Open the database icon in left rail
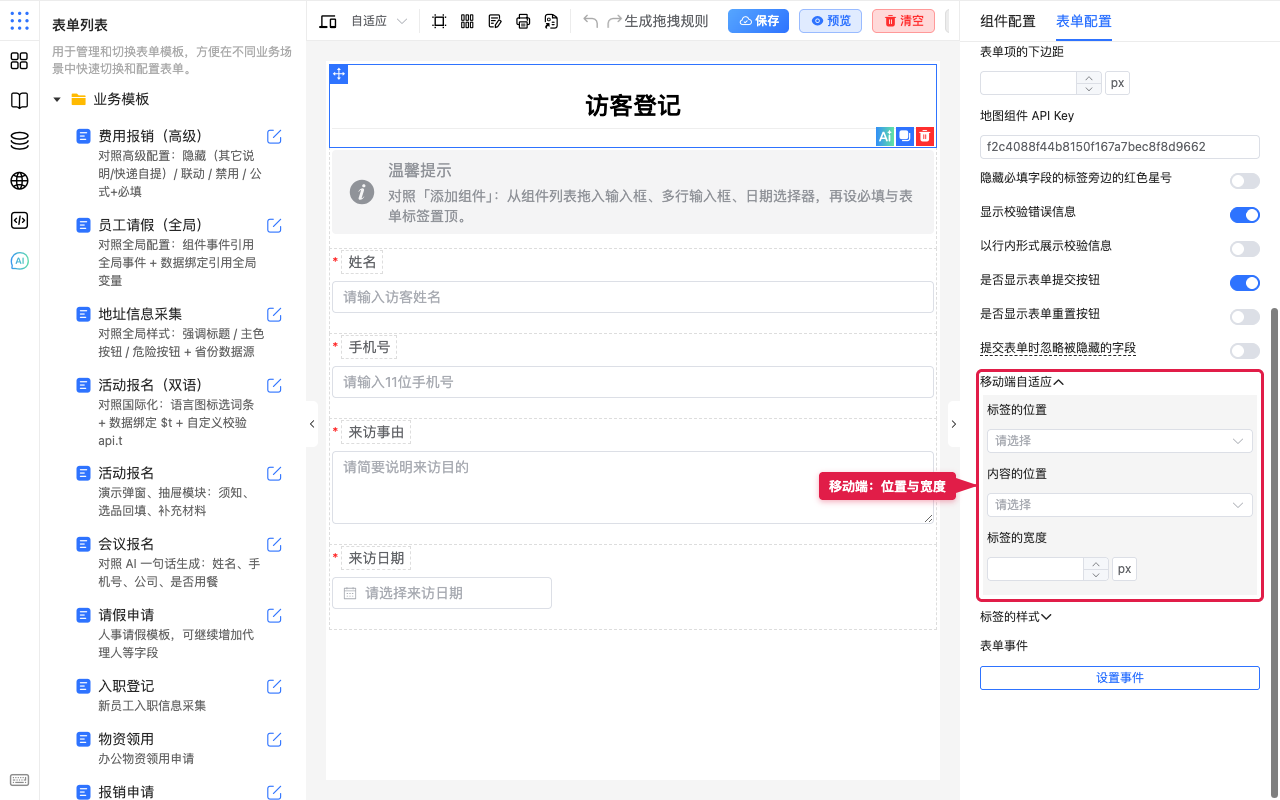This screenshot has width=1280, height=800. (x=19, y=141)
